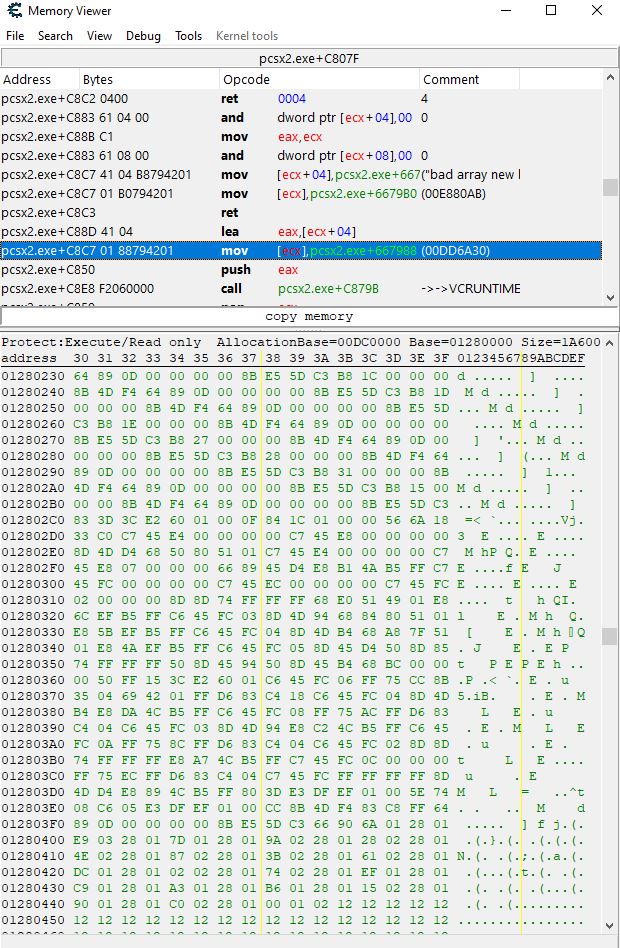This screenshot has height=948, width=620.
Task: Open the Debug menu
Action: tap(143, 36)
